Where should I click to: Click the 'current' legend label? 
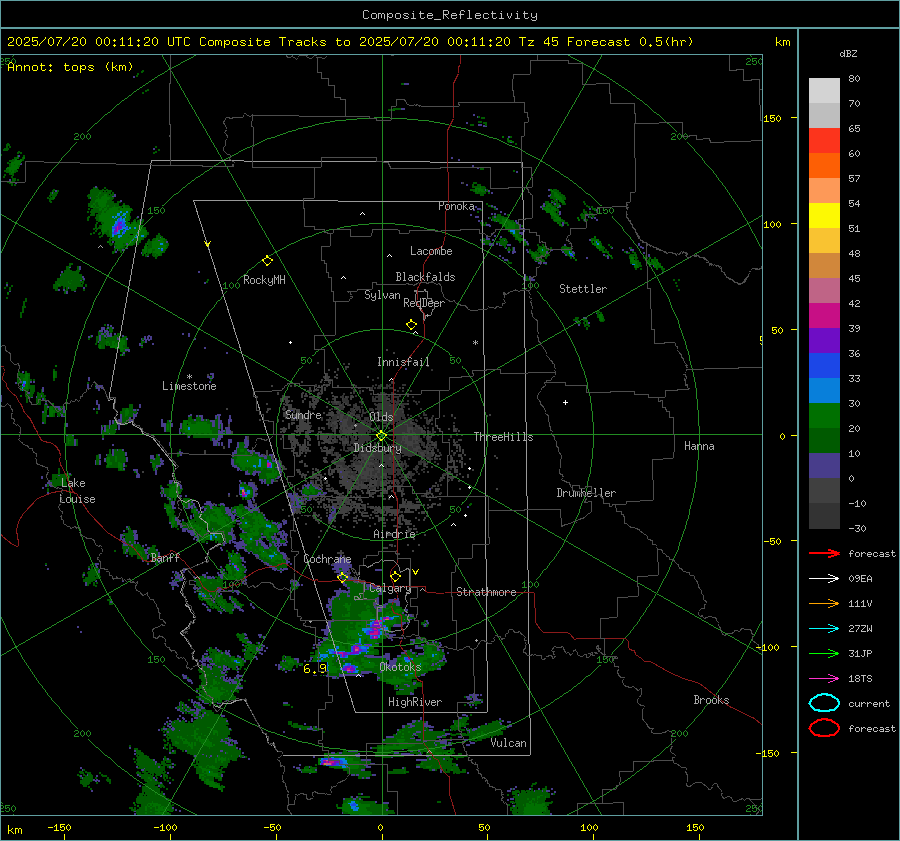coord(869,704)
